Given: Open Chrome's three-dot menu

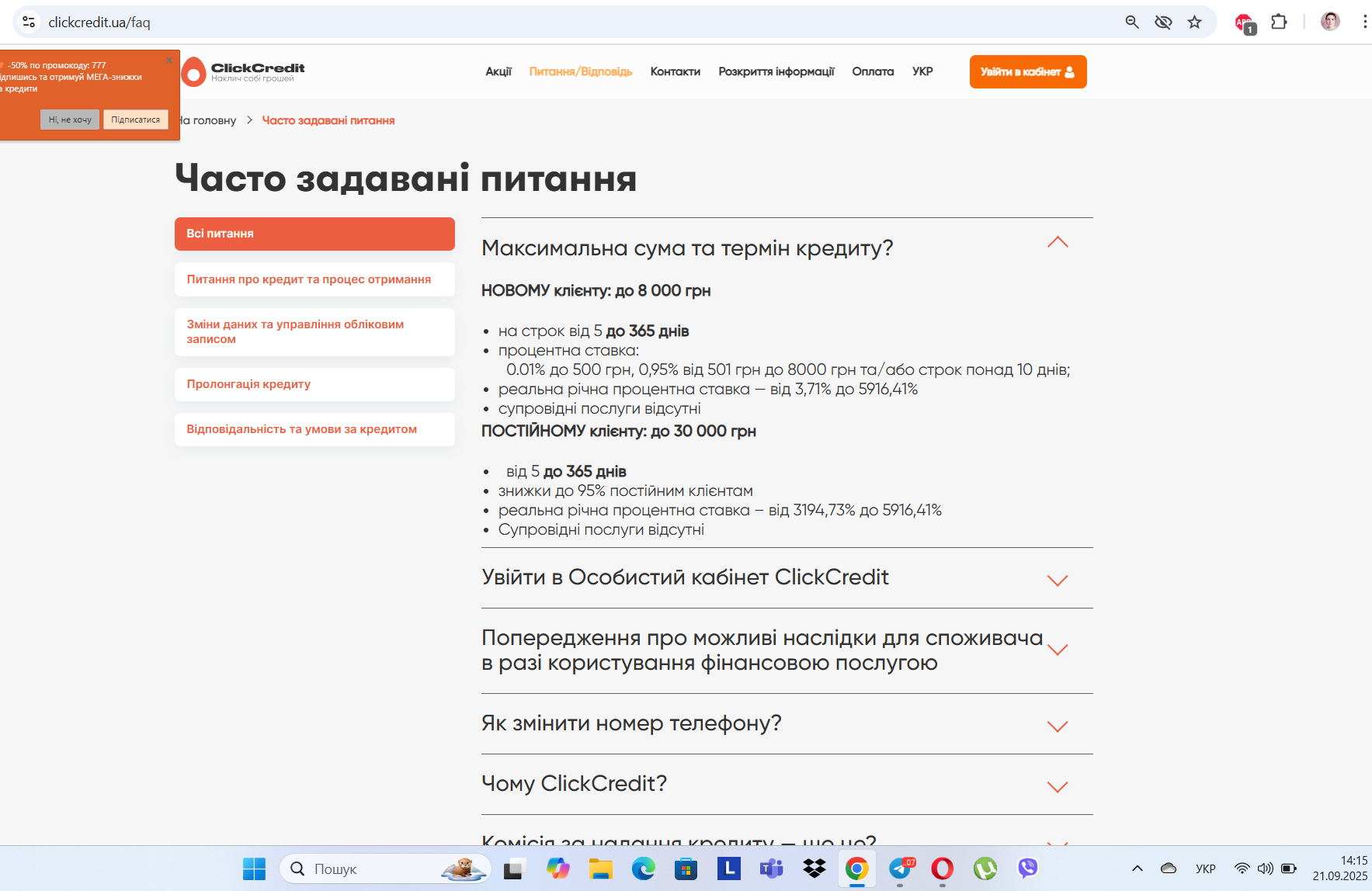Looking at the screenshot, I should [x=1364, y=22].
